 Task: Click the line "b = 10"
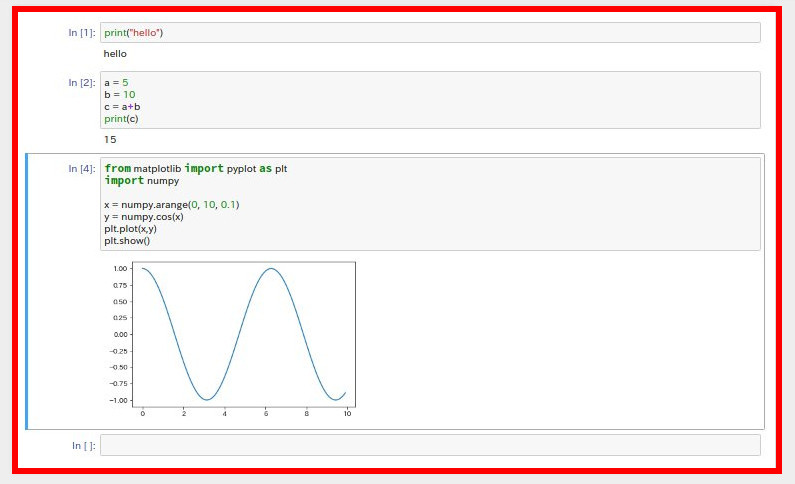[x=120, y=95]
